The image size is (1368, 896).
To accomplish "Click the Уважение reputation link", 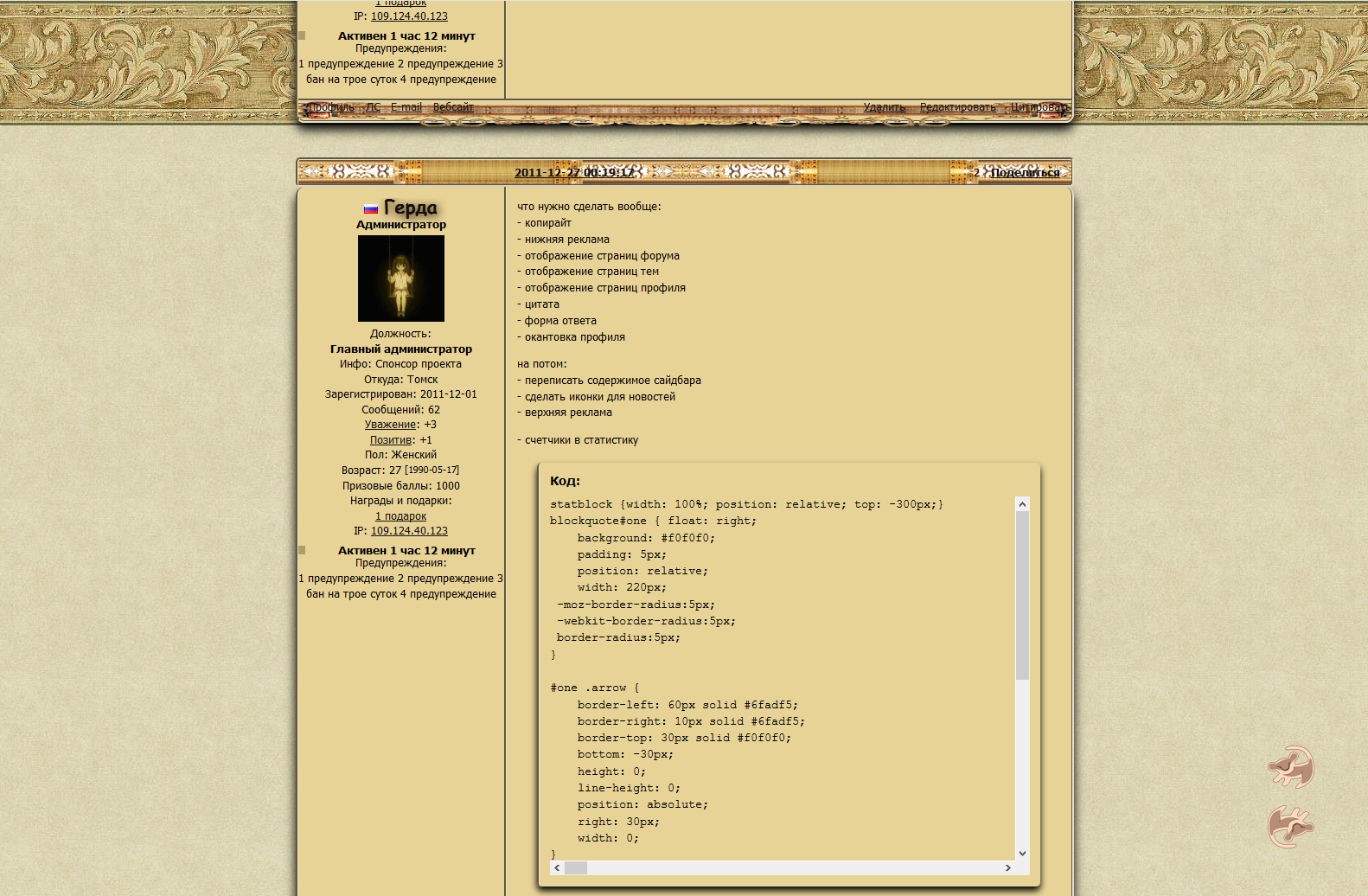I will tap(390, 425).
